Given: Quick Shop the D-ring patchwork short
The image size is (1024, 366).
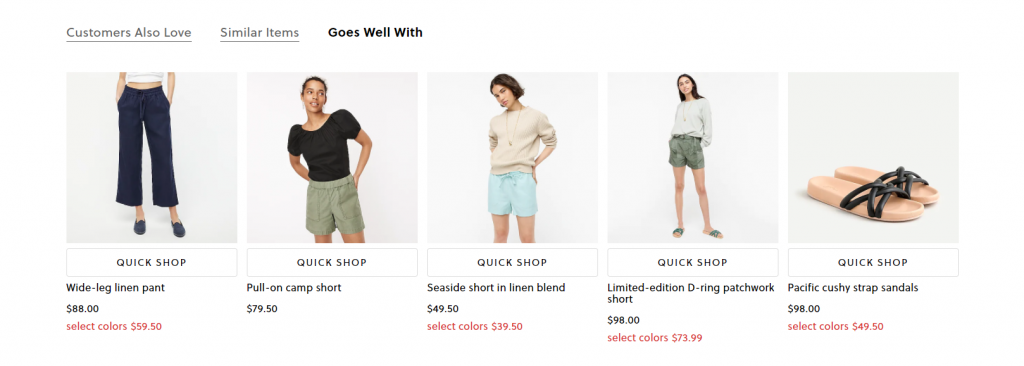Looking at the screenshot, I should 692,263.
